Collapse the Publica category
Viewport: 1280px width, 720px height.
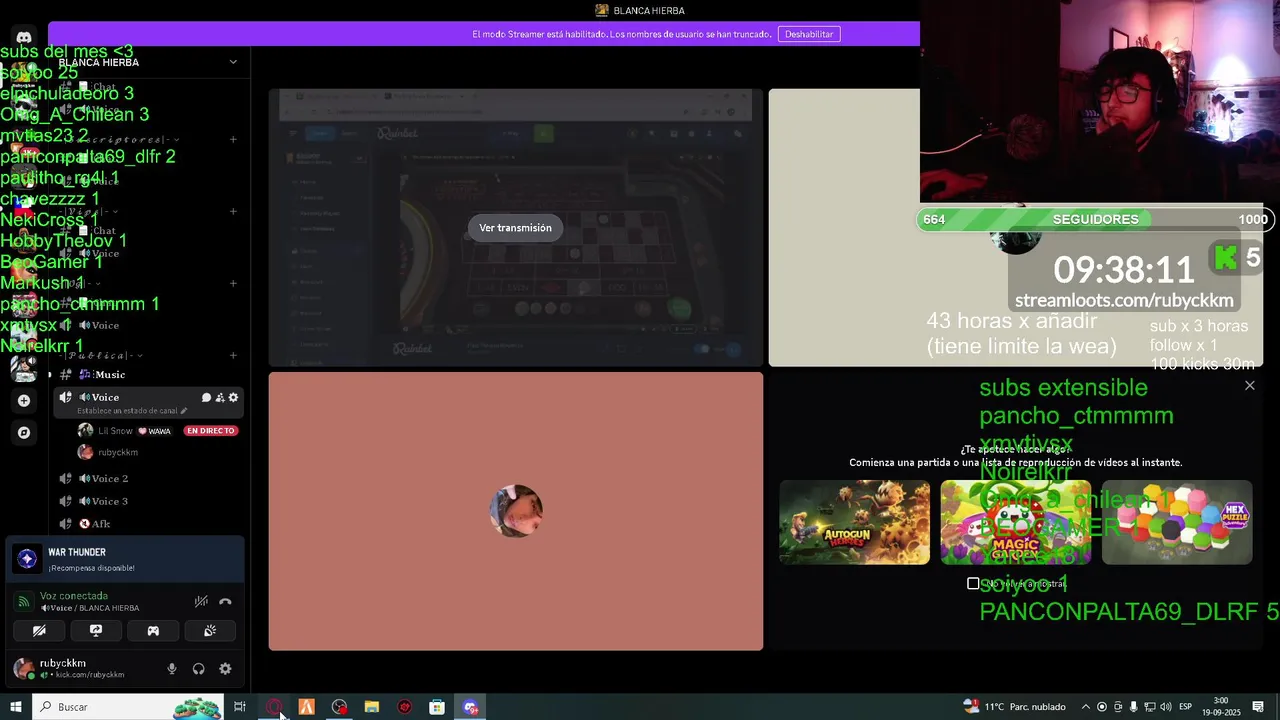point(100,355)
